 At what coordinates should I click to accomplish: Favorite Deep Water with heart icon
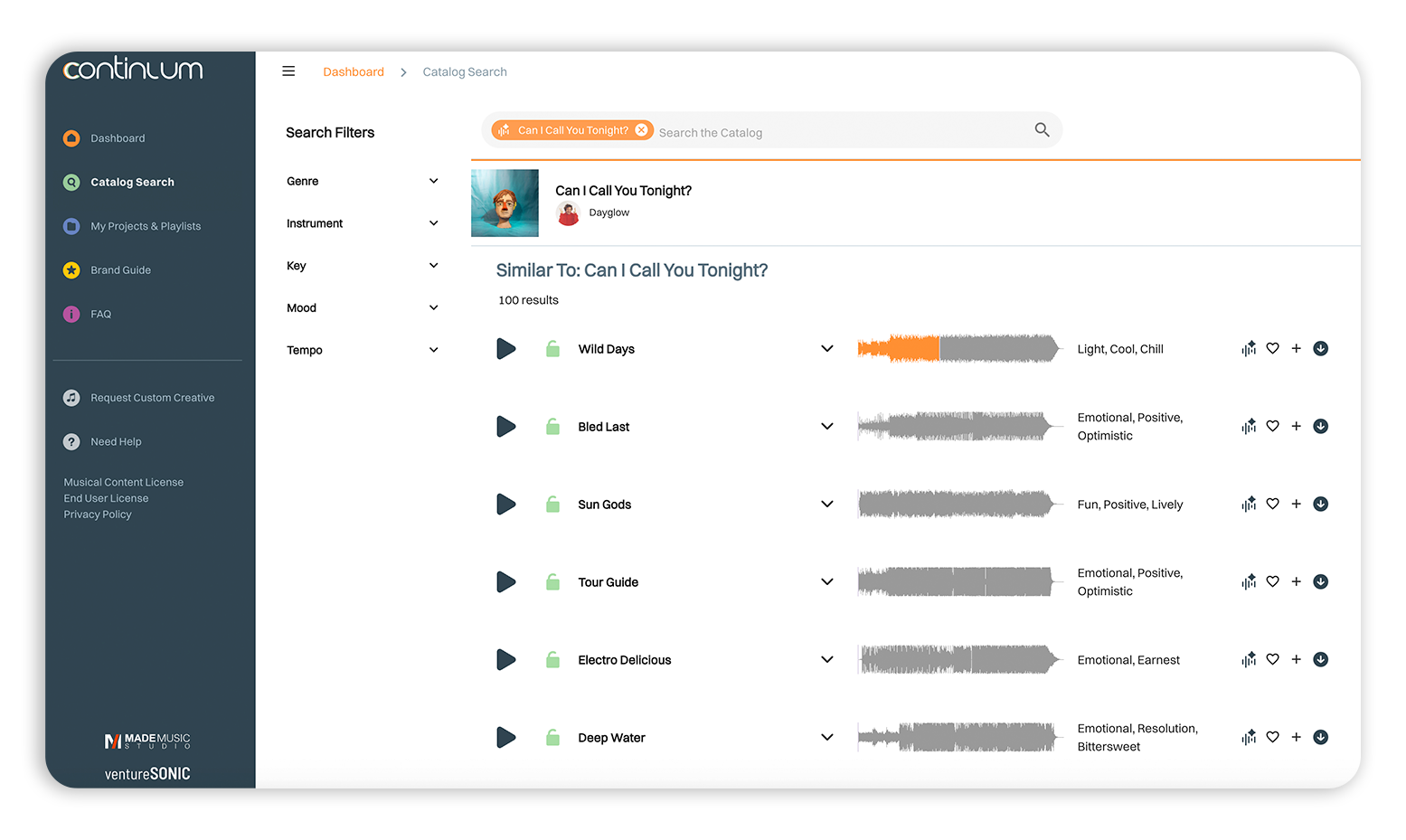(1272, 738)
